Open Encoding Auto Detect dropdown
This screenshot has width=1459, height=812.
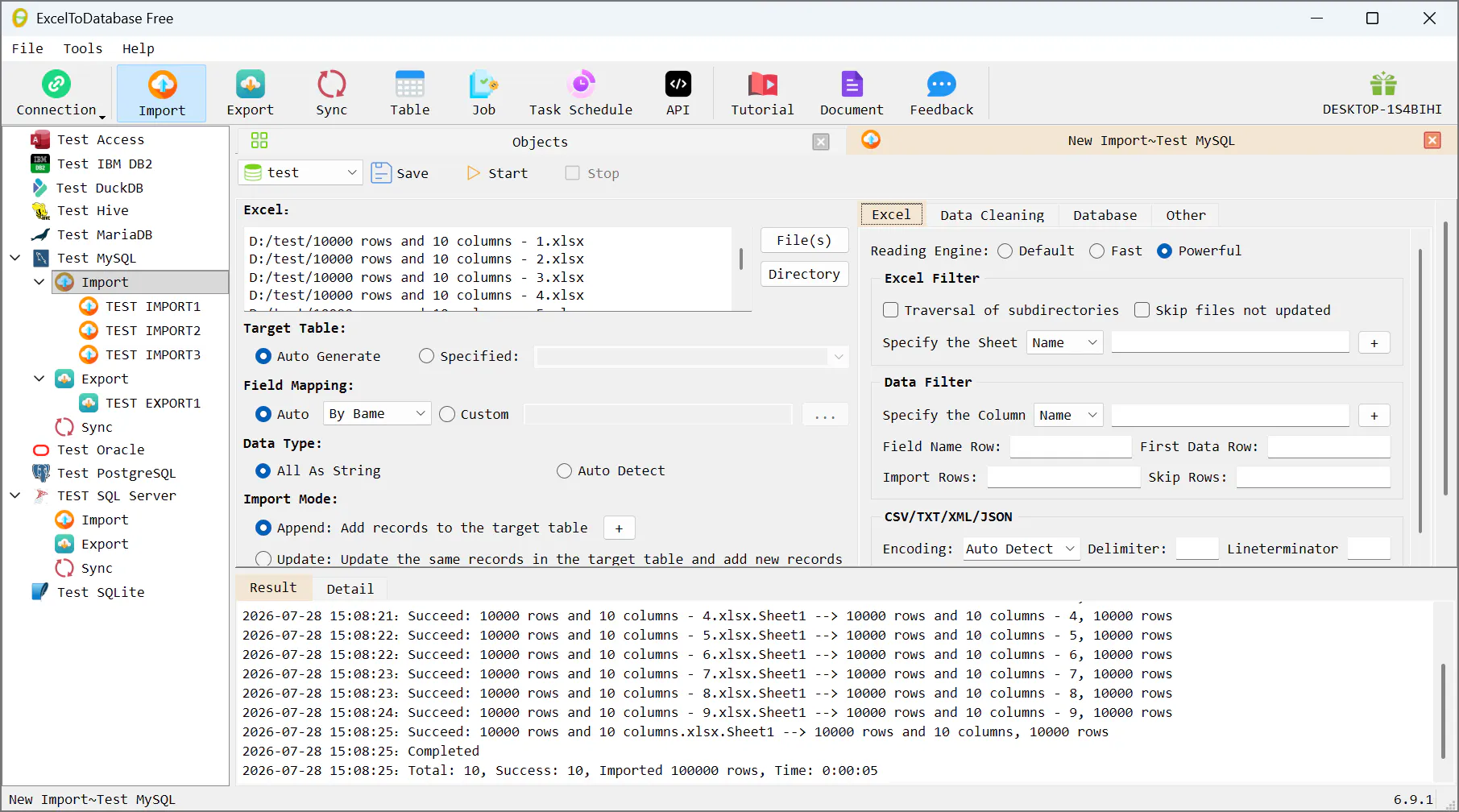[x=1021, y=549]
